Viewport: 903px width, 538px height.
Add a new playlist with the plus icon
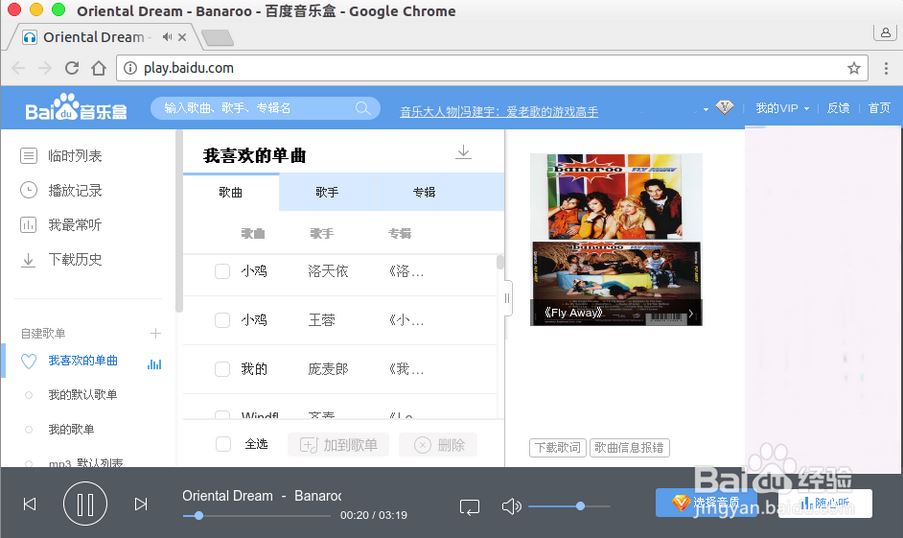pos(155,333)
